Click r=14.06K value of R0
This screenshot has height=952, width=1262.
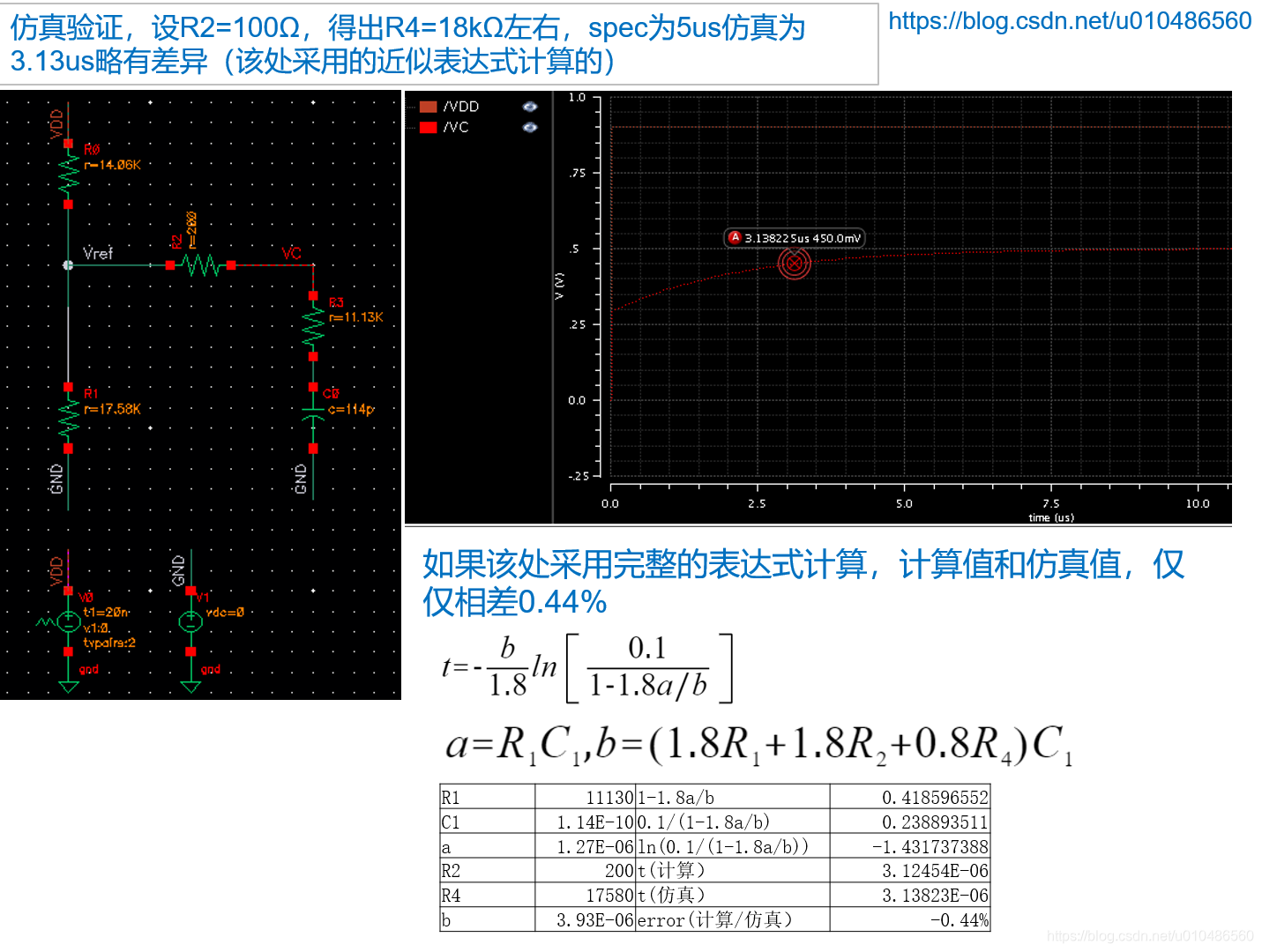112,165
